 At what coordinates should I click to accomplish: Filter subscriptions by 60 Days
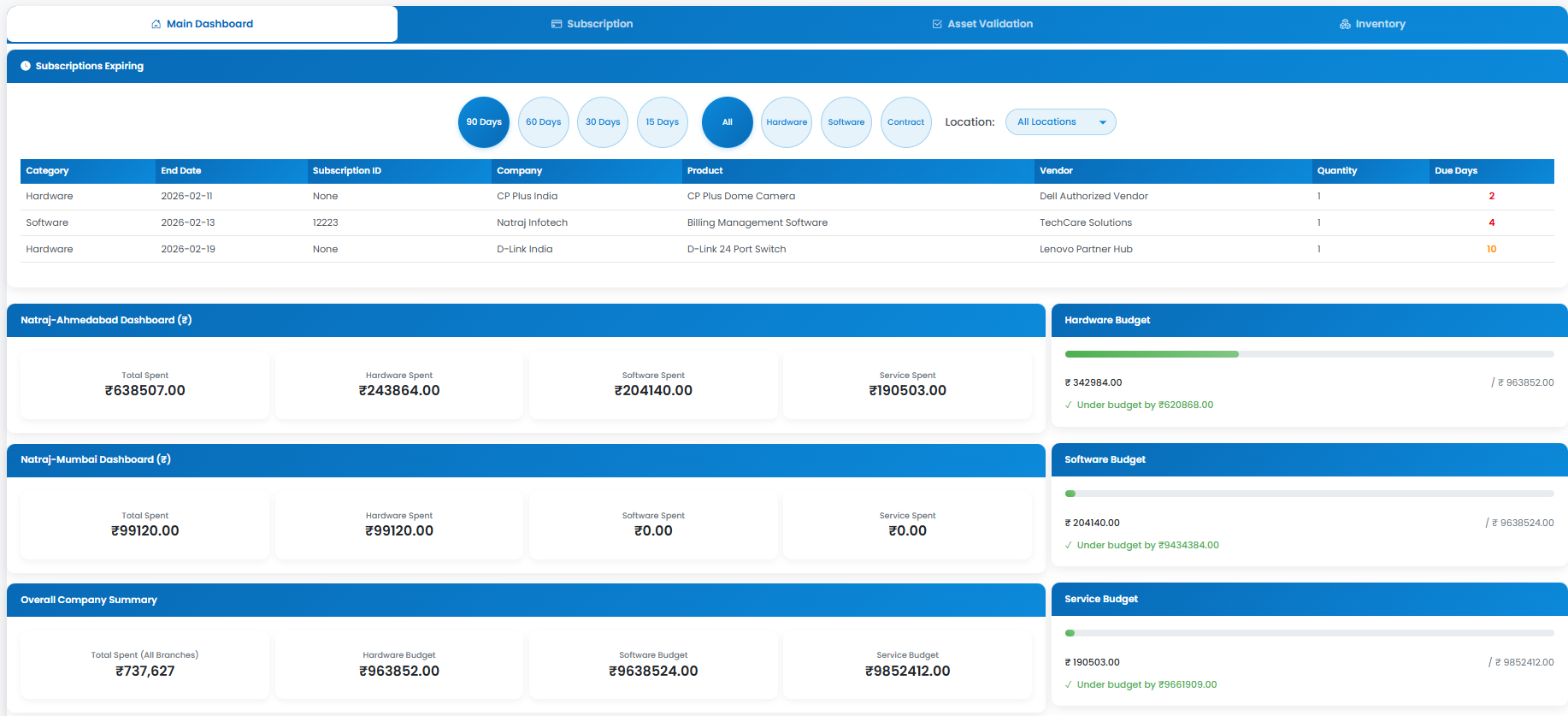(544, 122)
